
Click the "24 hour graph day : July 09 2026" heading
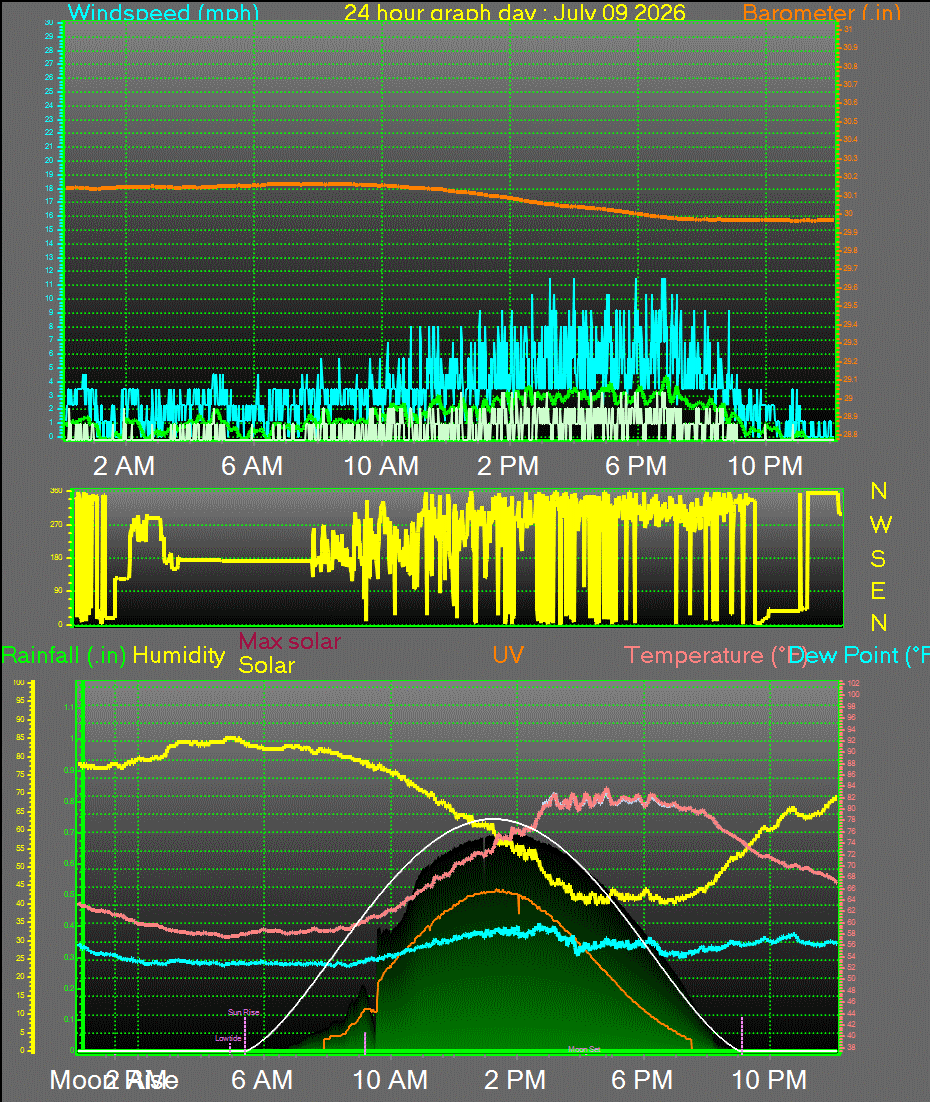pyautogui.click(x=515, y=12)
